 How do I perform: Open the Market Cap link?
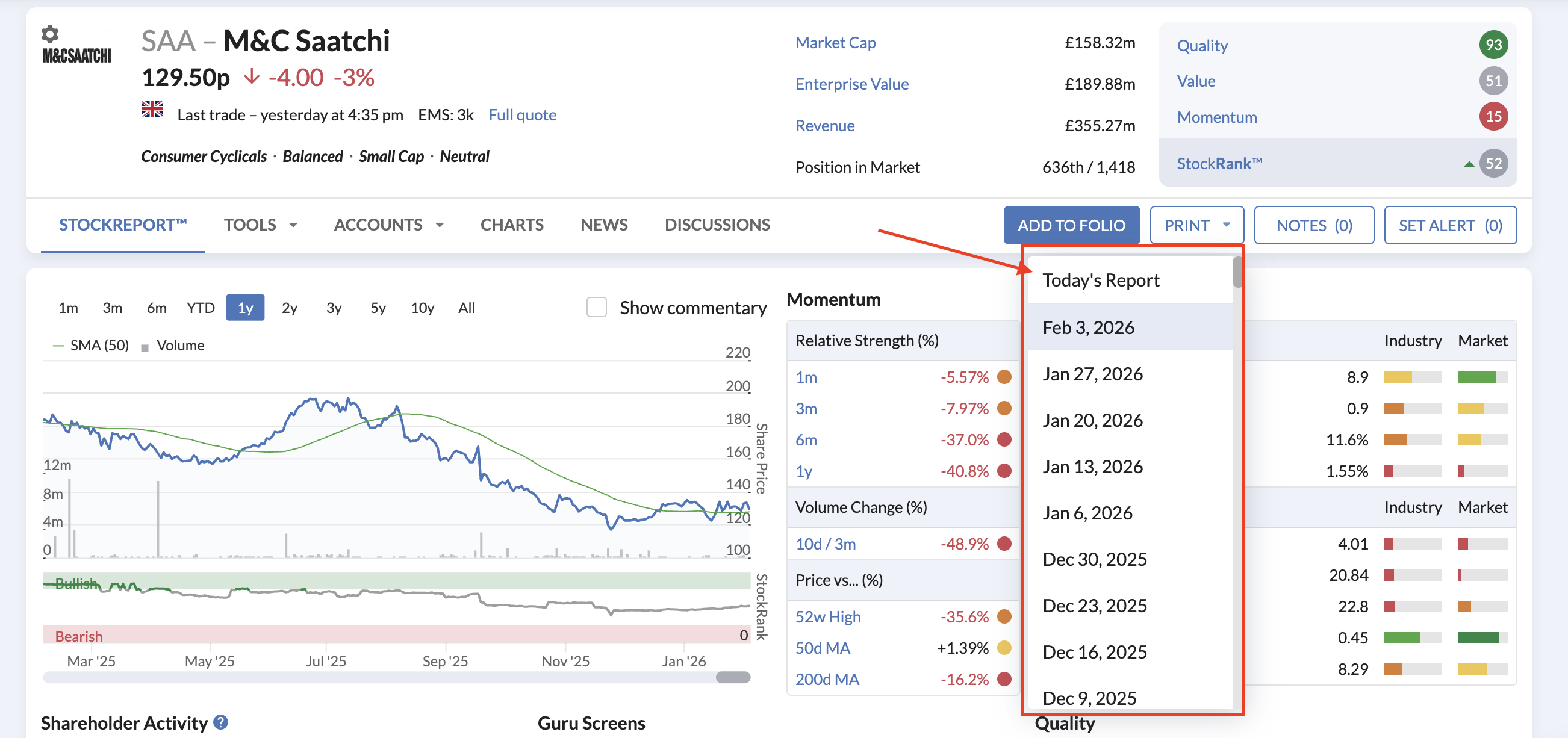tap(835, 43)
